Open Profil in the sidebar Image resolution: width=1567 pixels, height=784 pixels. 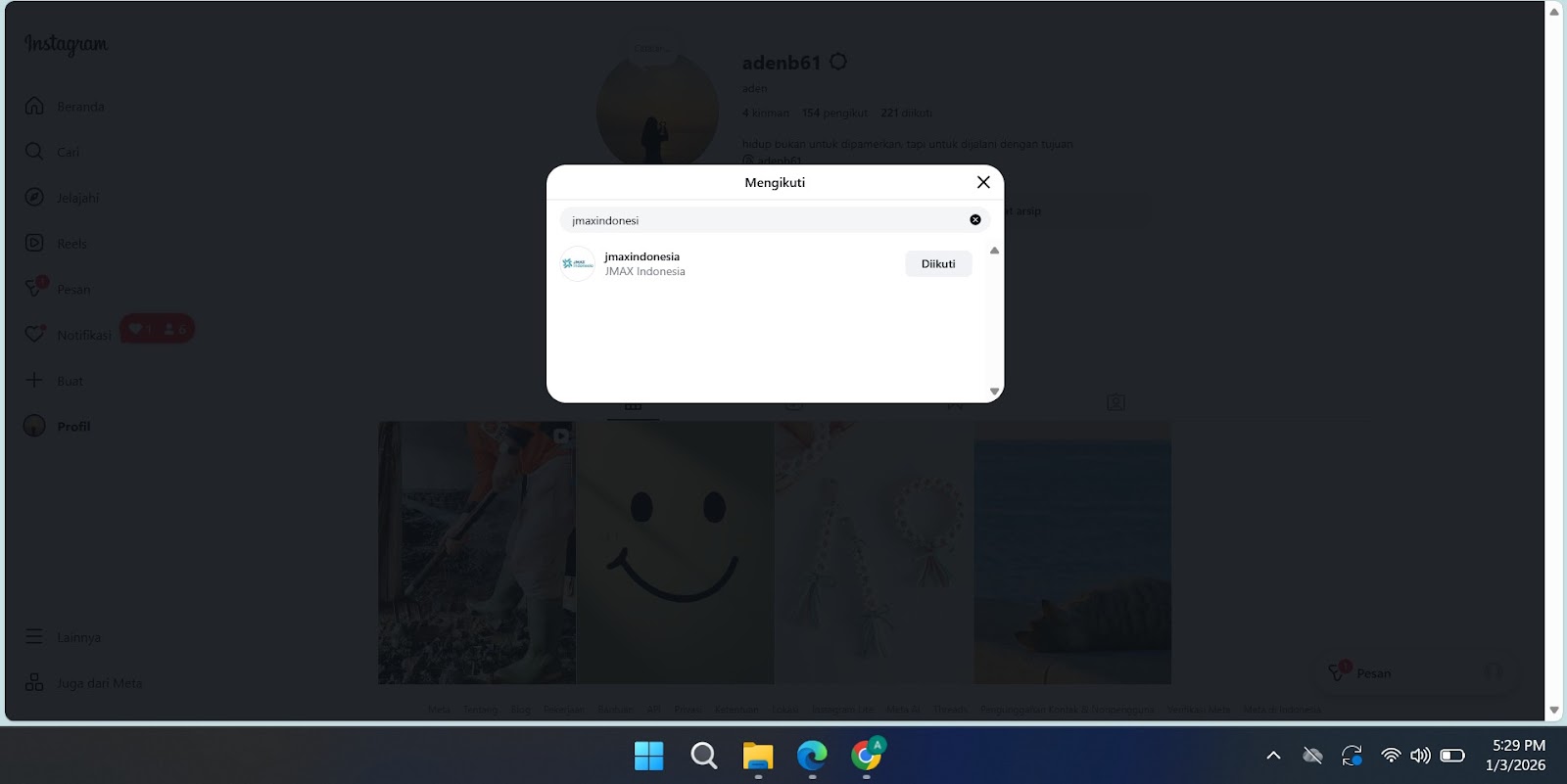pyautogui.click(x=72, y=427)
